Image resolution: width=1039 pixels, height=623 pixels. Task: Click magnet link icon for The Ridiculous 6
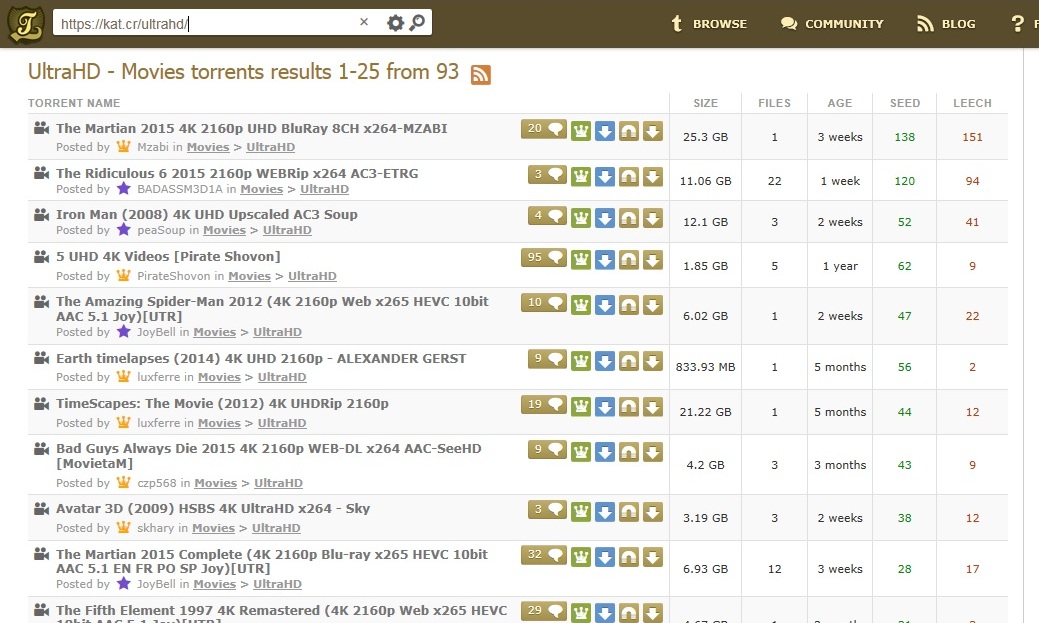[629, 177]
